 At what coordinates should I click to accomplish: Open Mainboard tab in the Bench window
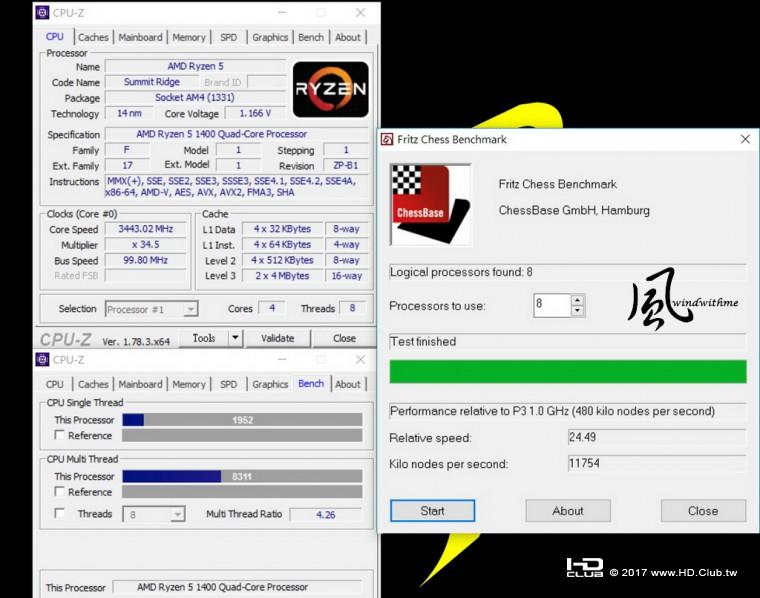coord(141,384)
